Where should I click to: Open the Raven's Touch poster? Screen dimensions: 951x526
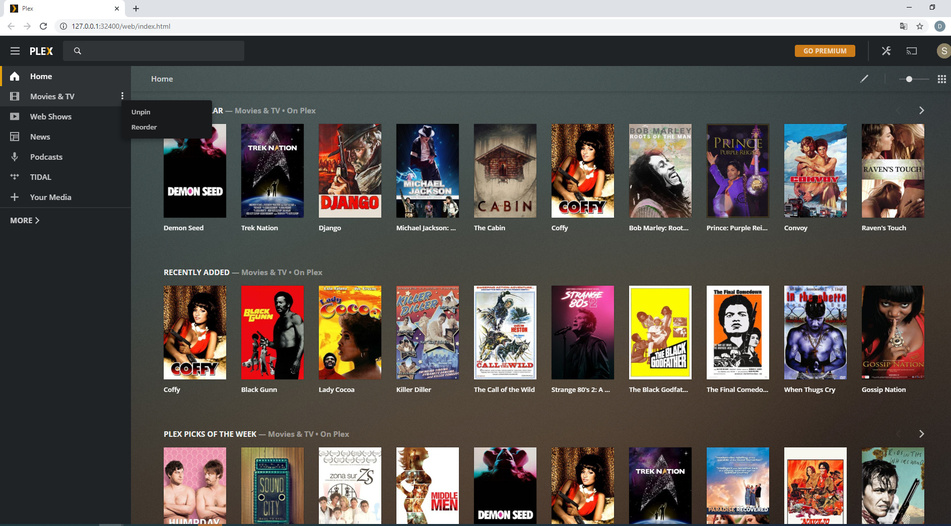point(893,170)
